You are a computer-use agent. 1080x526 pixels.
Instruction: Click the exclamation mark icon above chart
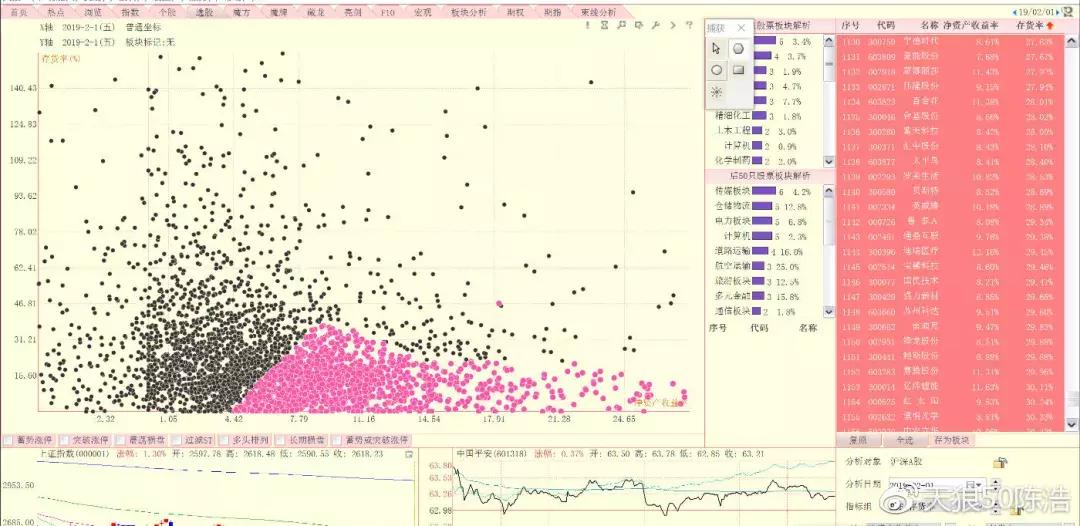[588, 25]
